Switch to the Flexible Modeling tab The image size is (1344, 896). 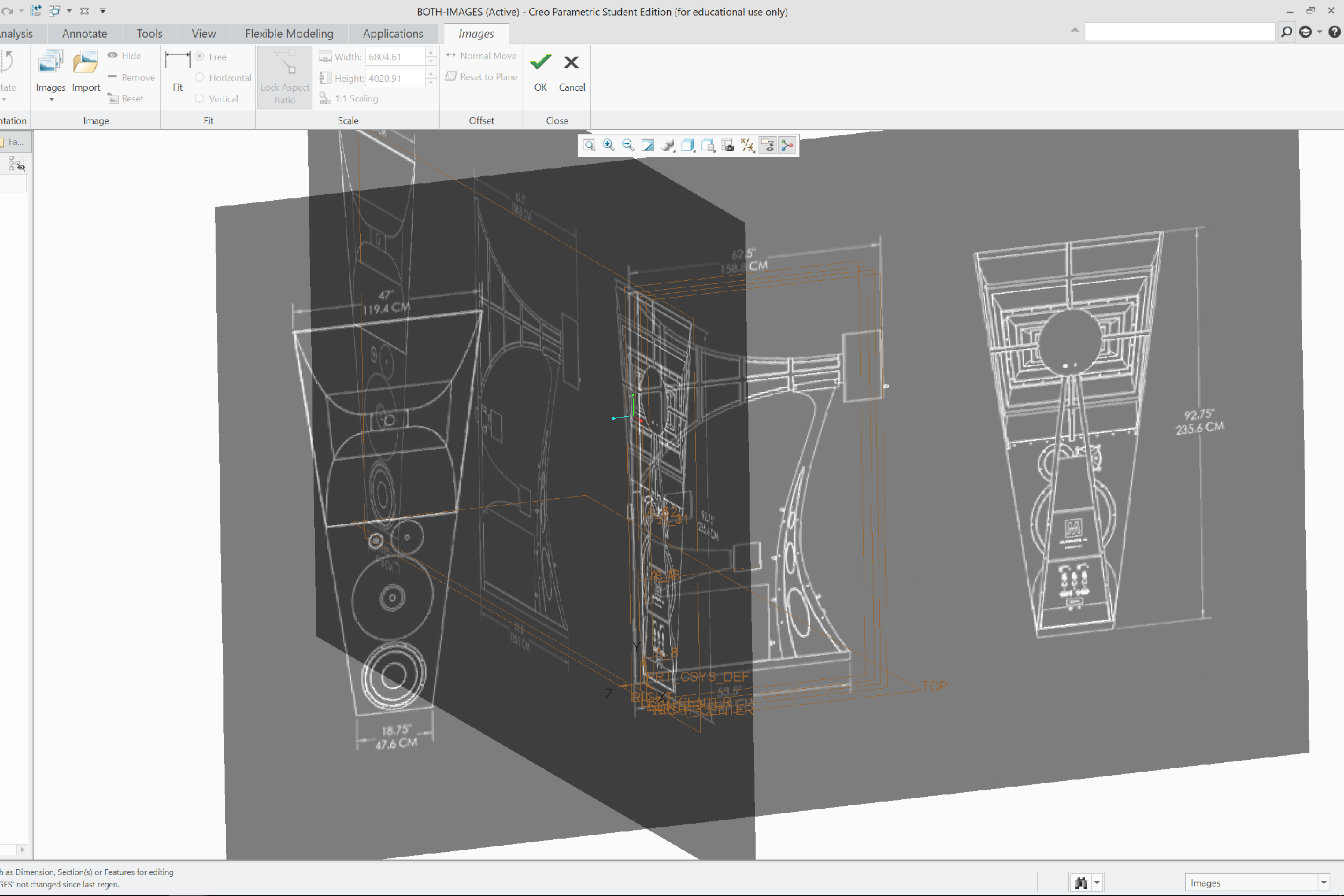(289, 33)
